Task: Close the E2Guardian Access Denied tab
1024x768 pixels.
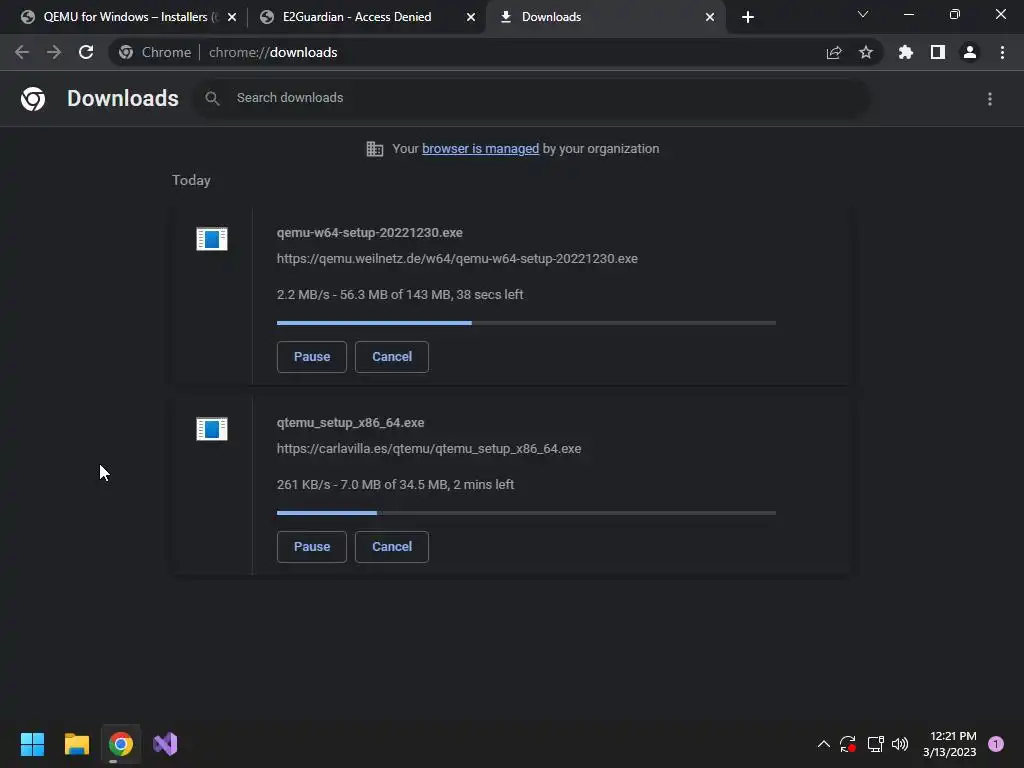Action: click(x=471, y=17)
